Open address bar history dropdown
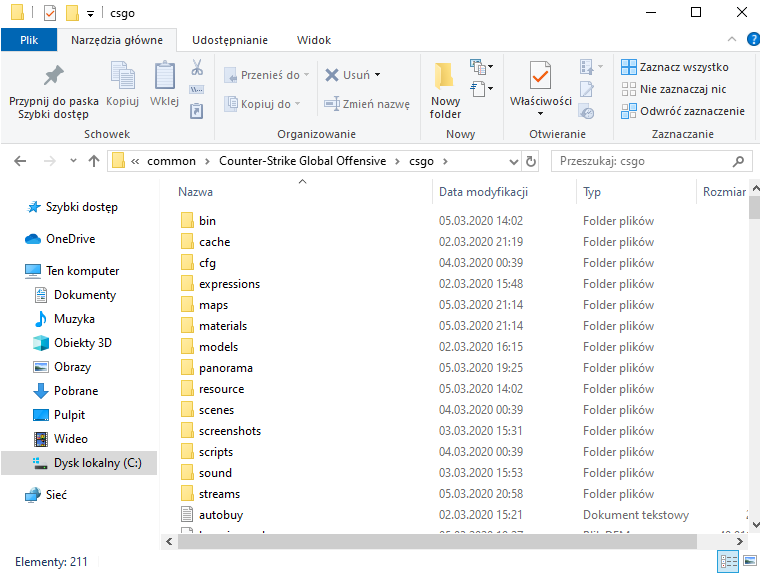This screenshot has height=574, width=760. [514, 161]
